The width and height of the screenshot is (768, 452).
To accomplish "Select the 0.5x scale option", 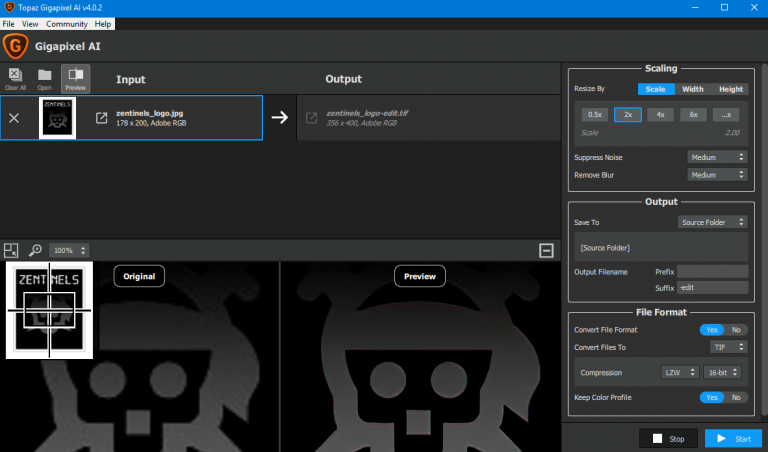I will tap(595, 115).
